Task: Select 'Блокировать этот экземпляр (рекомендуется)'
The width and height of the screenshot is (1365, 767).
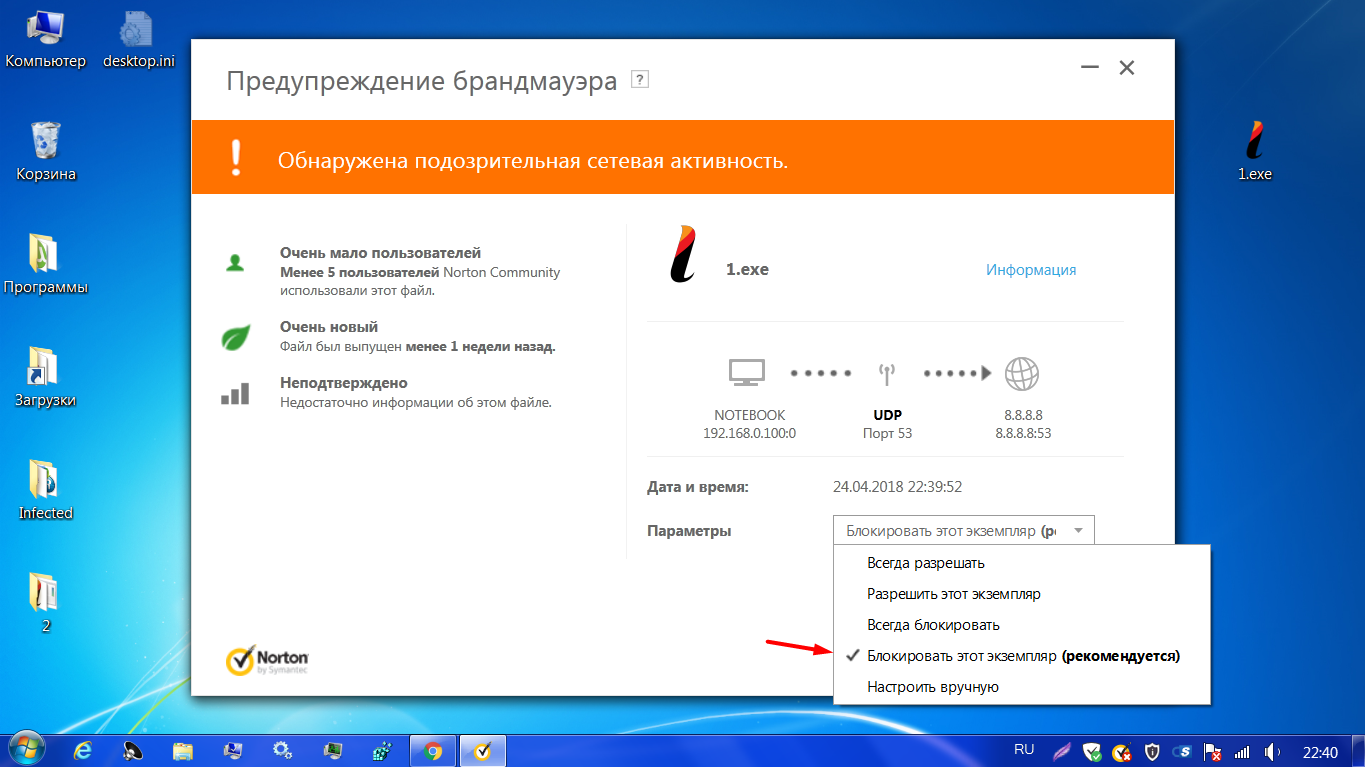Action: 1022,656
